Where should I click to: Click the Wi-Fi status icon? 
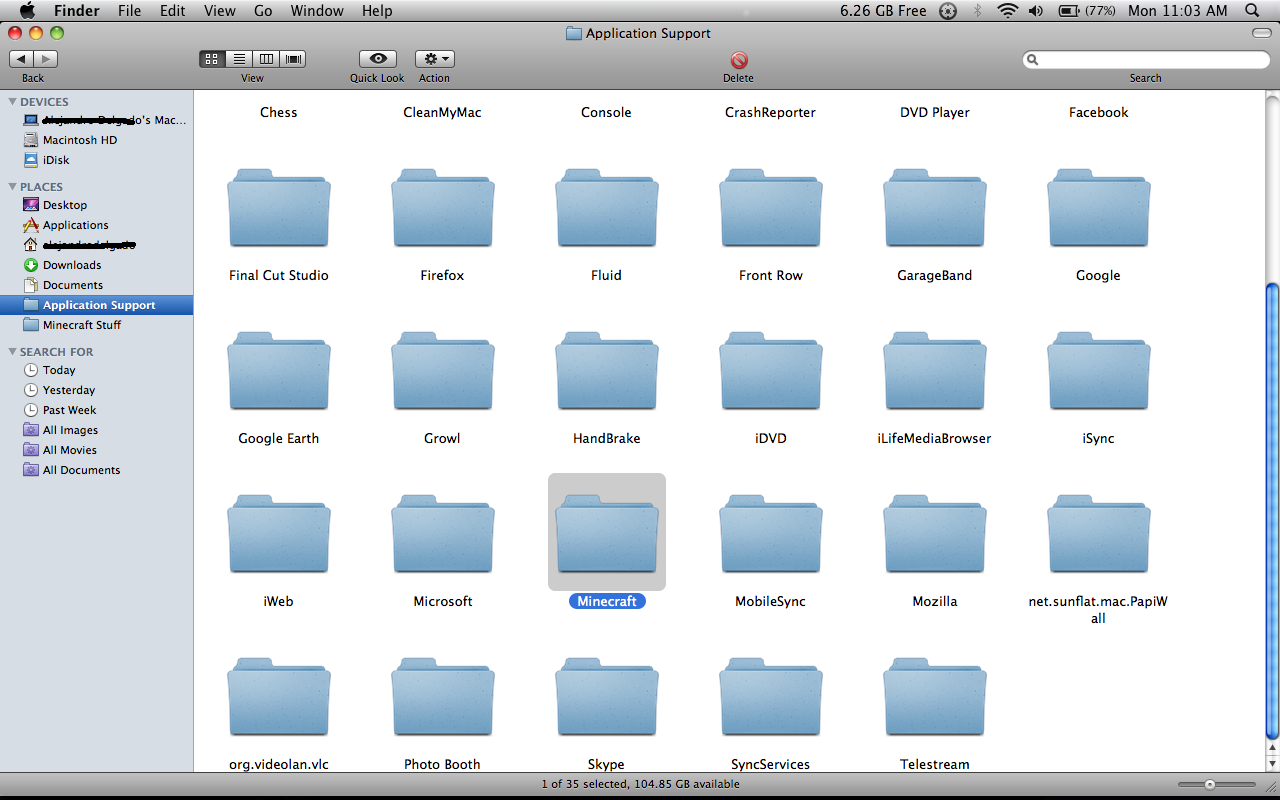(x=1007, y=11)
